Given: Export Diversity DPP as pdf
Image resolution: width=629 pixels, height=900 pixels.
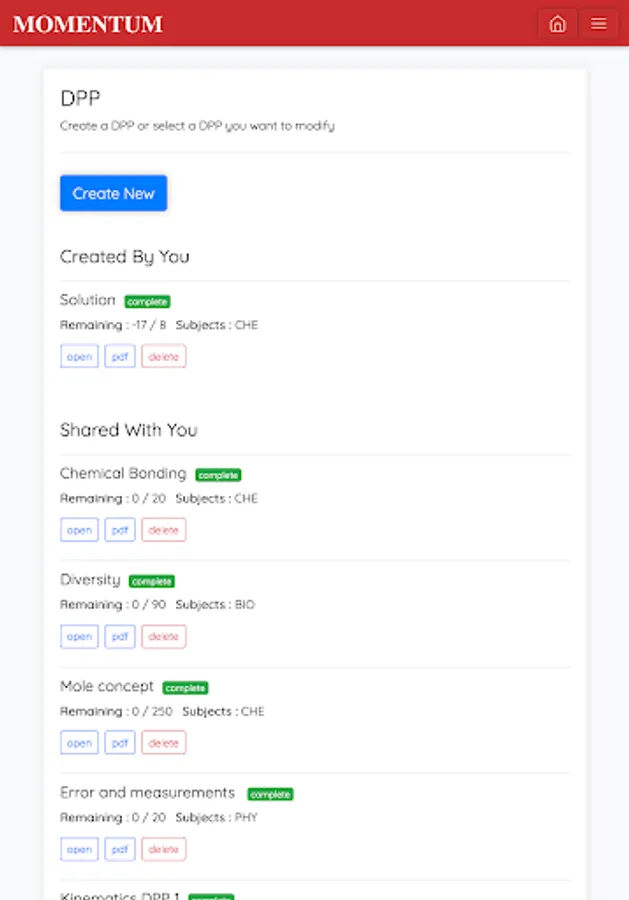Looking at the screenshot, I should click(x=120, y=636).
